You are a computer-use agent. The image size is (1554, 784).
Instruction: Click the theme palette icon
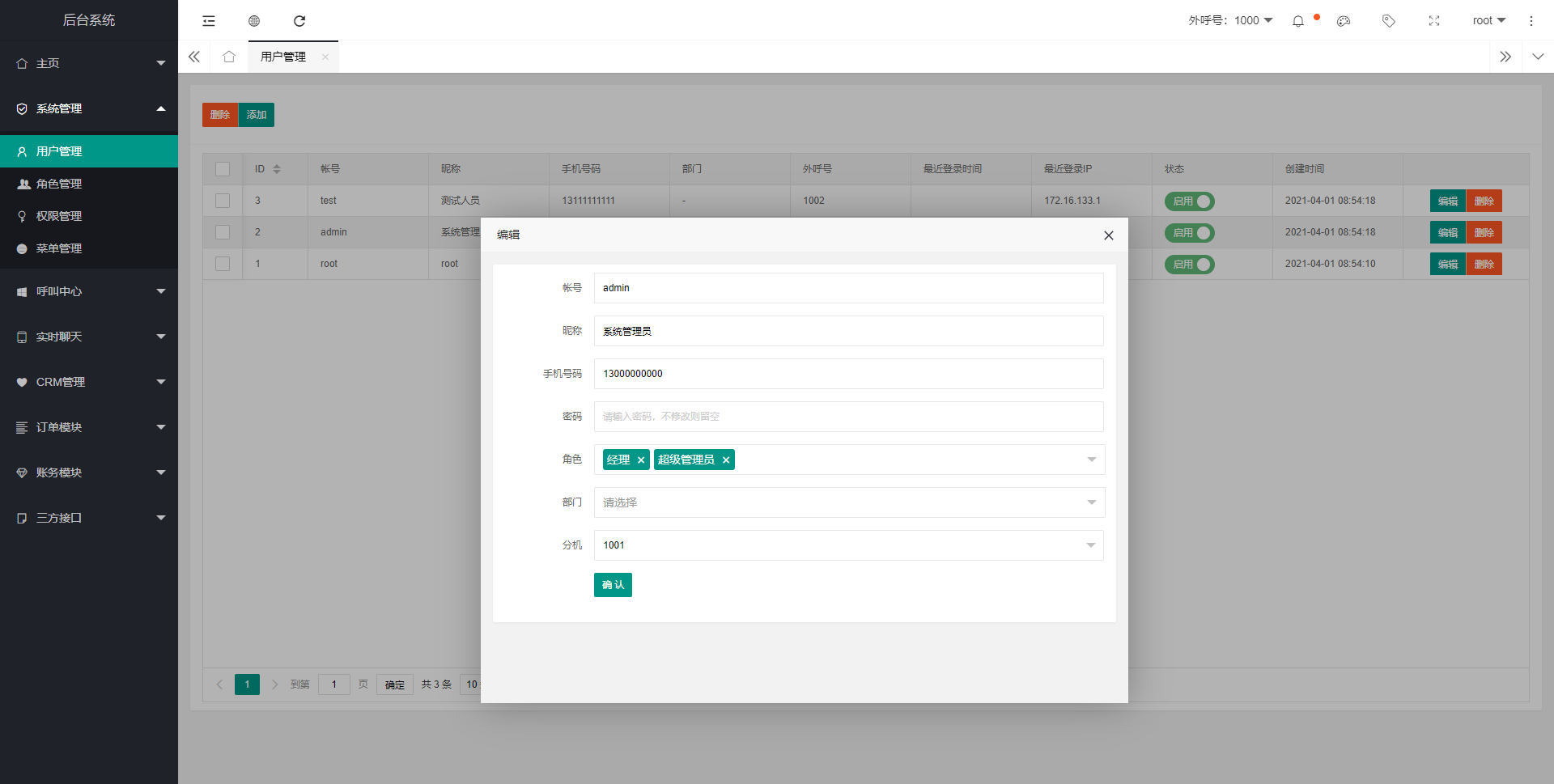click(x=1344, y=21)
